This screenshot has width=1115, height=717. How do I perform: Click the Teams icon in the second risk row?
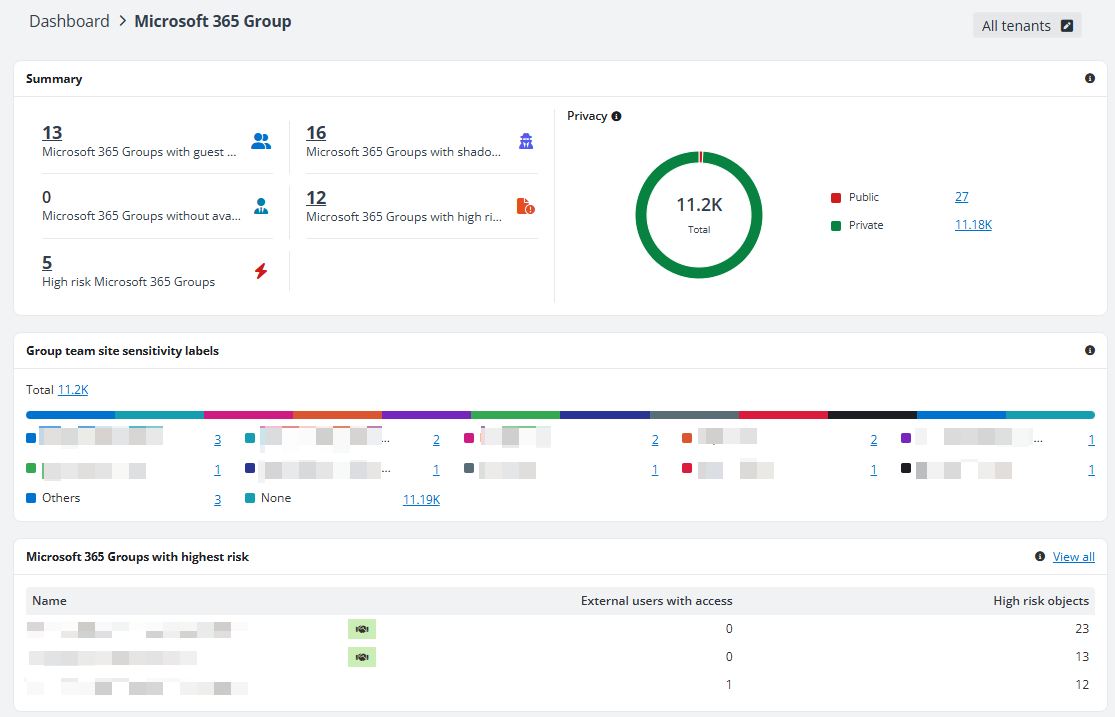pos(362,657)
